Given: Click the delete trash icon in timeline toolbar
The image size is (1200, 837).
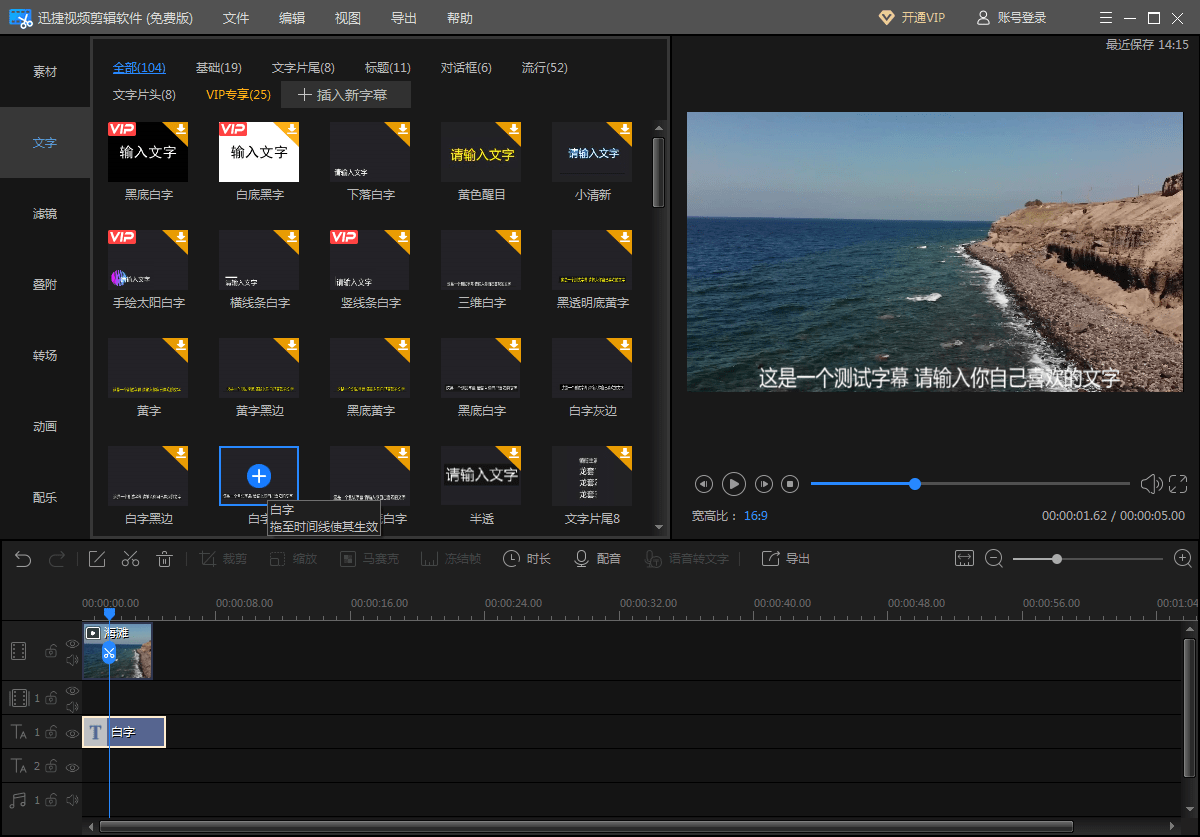Looking at the screenshot, I should point(165,559).
